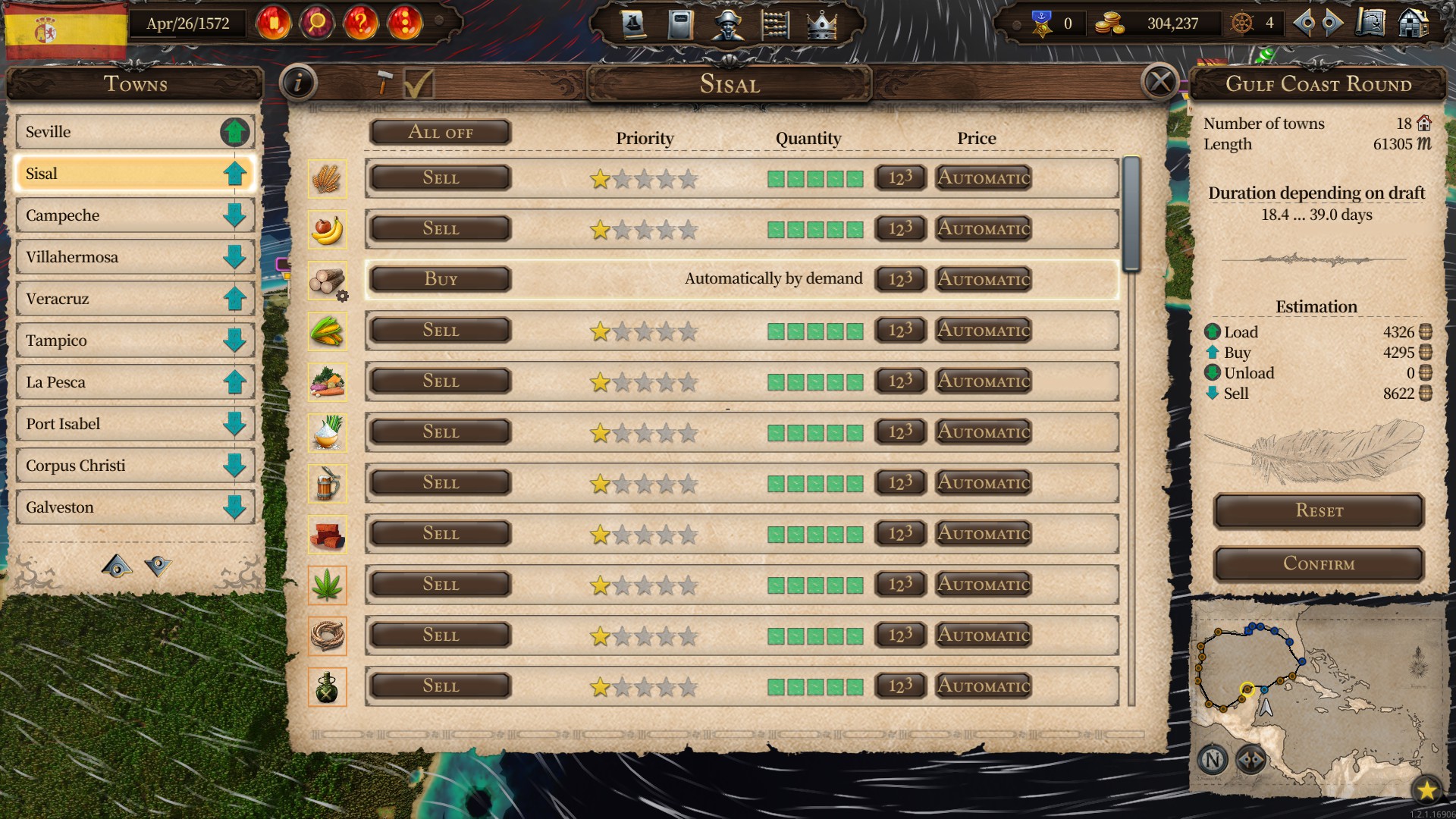Click the Confirm button to save route
Screen dimensions: 1456x819
[x=1317, y=563]
